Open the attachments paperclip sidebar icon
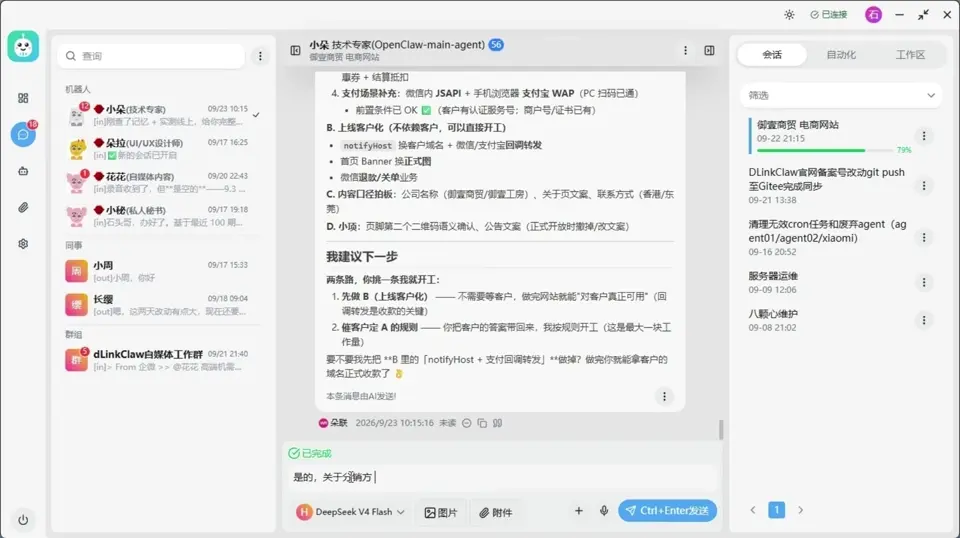This screenshot has height=538, width=960. [23, 207]
